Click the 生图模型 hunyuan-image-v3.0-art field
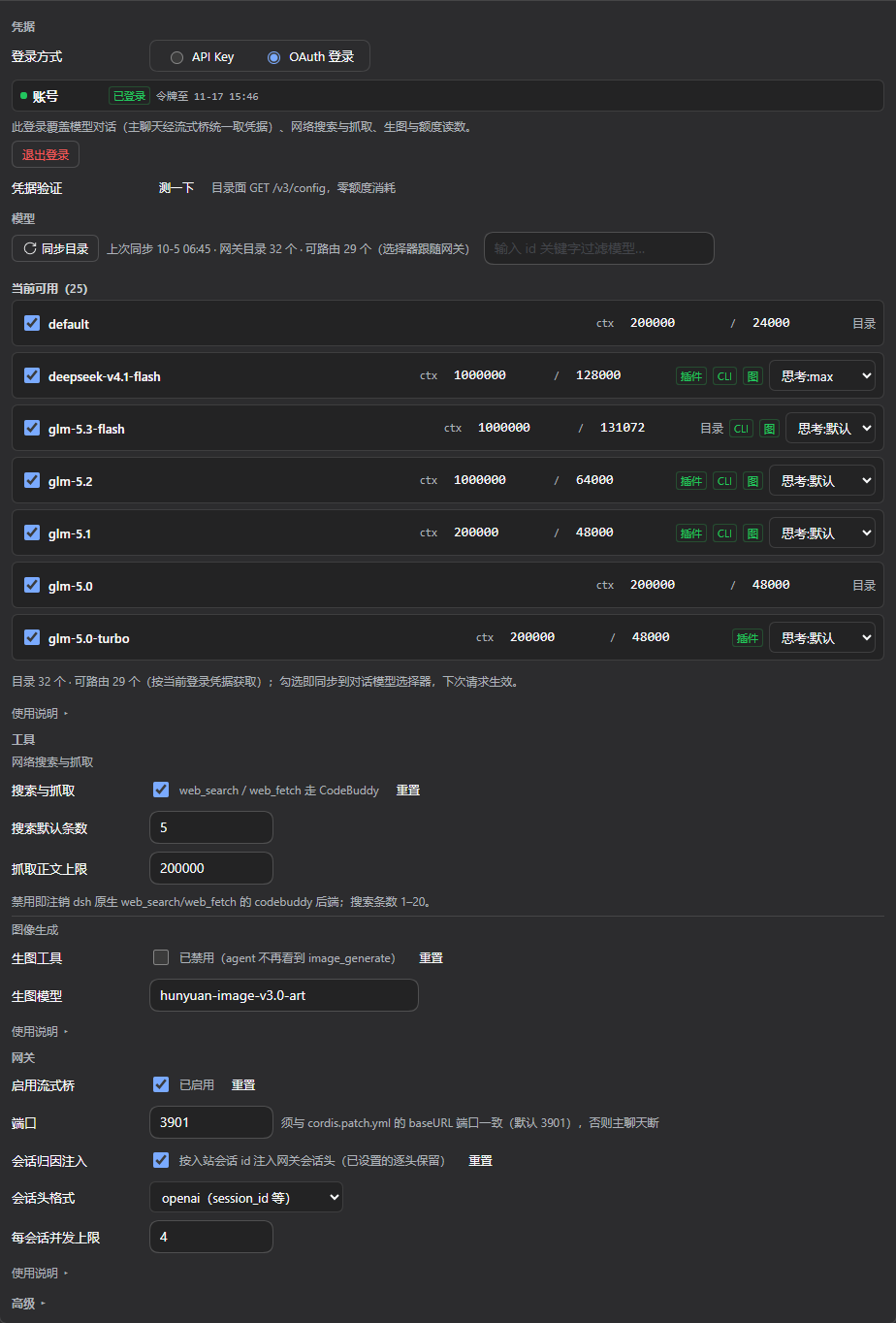 tap(284, 995)
